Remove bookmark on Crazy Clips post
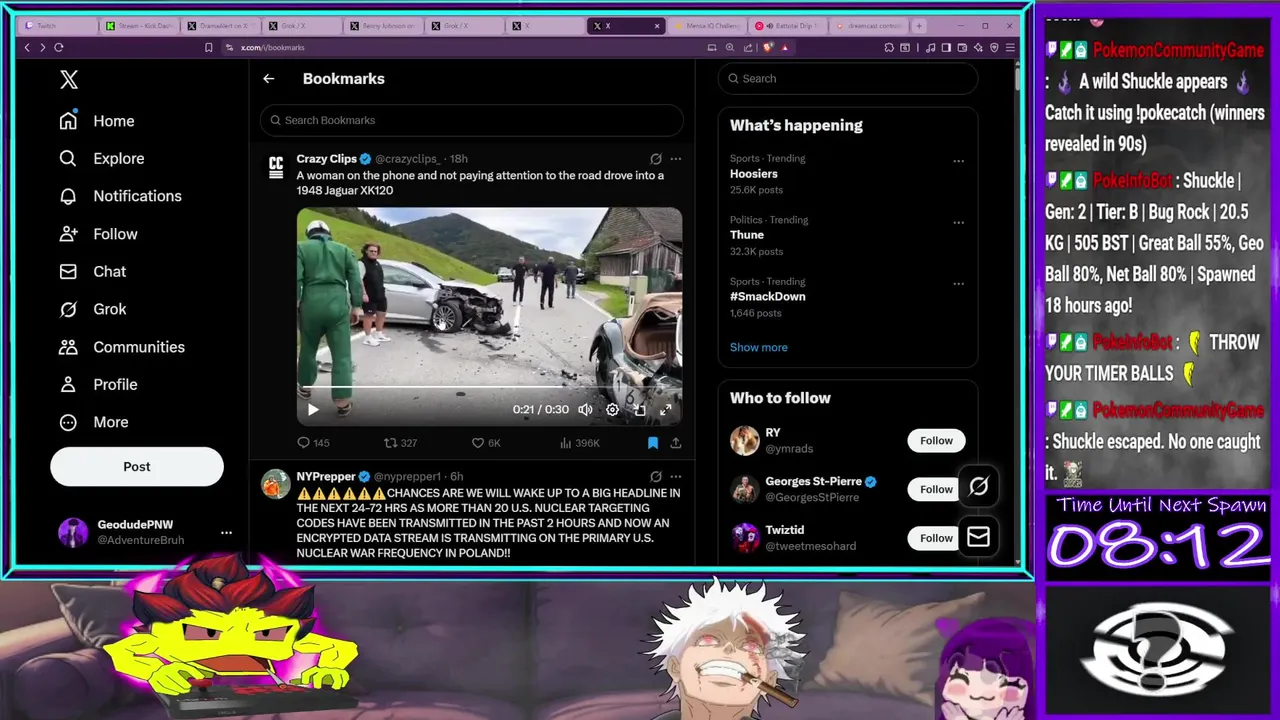Viewport: 1280px width, 720px height. [x=652, y=443]
